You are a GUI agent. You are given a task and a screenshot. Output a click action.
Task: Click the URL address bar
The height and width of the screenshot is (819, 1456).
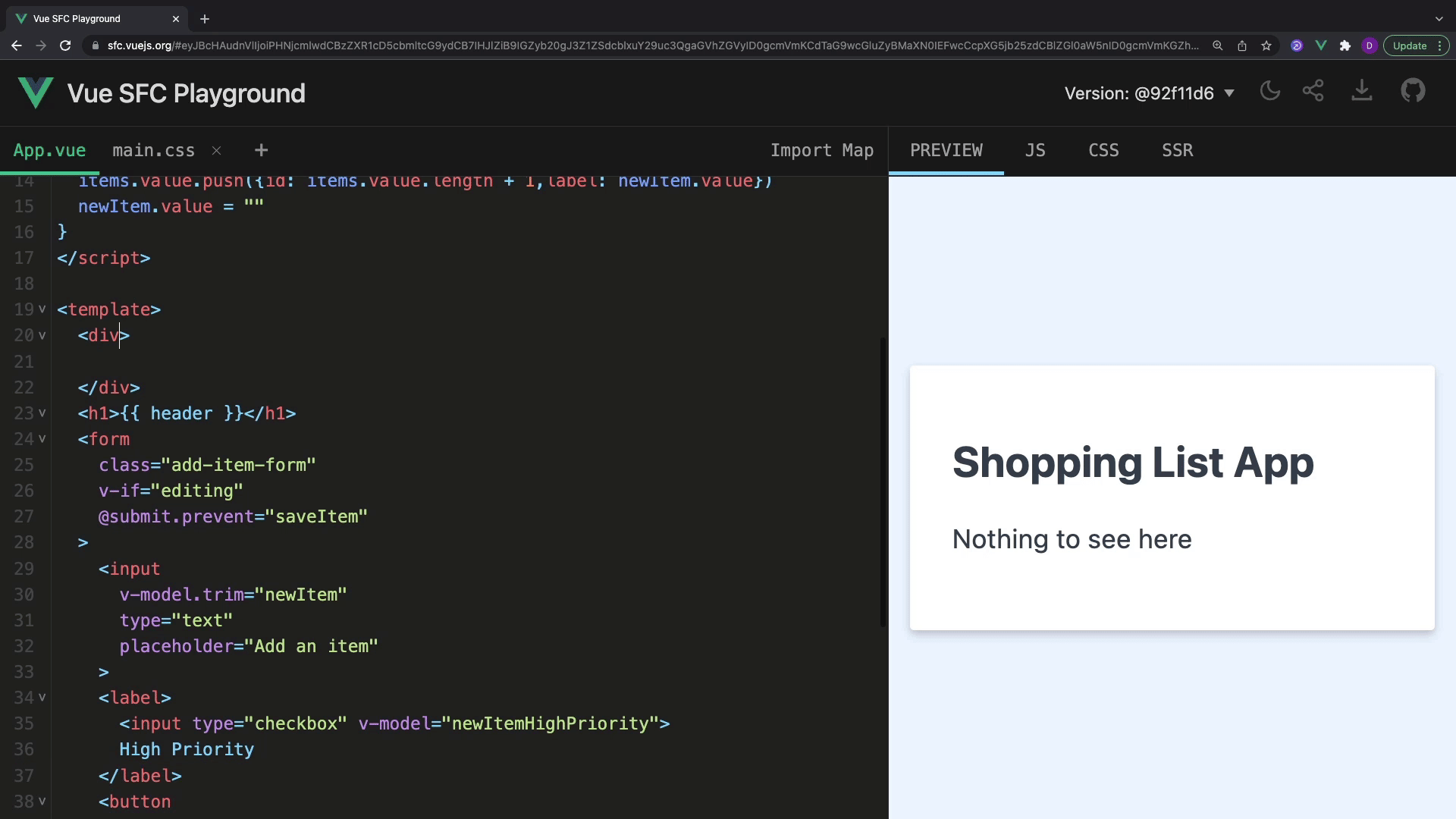(x=652, y=45)
